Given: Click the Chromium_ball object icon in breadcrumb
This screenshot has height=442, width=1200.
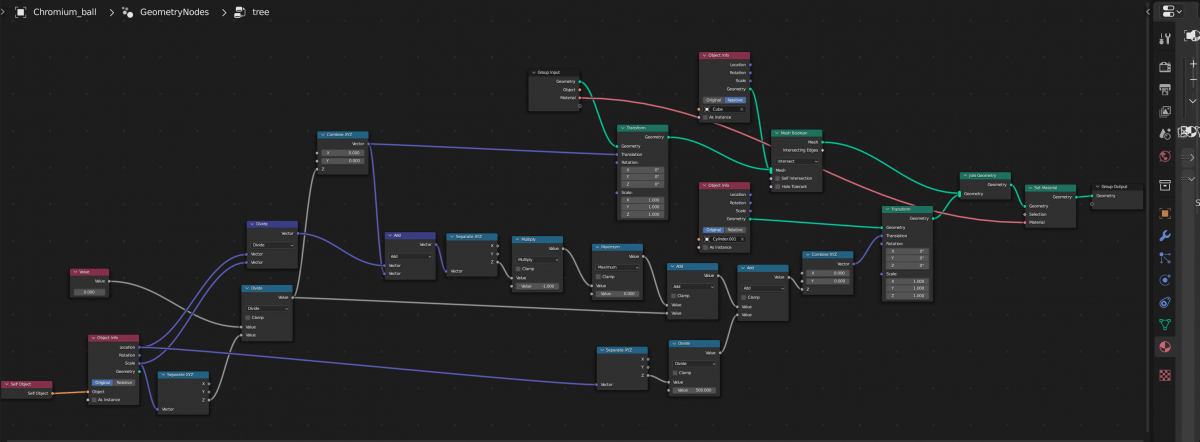Looking at the screenshot, I should coord(20,13).
